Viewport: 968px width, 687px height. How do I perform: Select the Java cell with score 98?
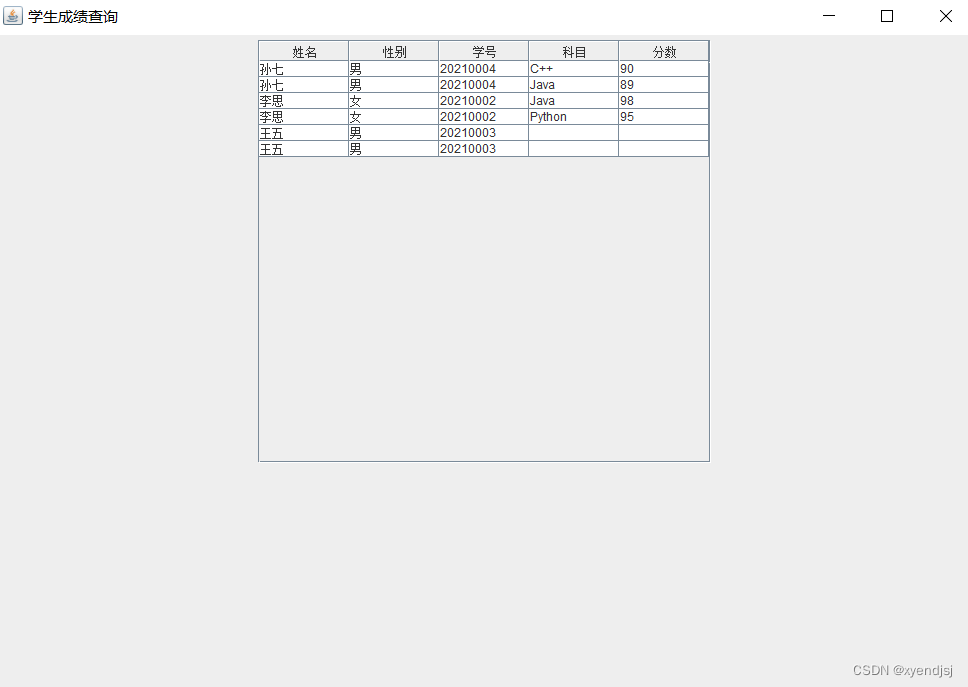[574, 101]
